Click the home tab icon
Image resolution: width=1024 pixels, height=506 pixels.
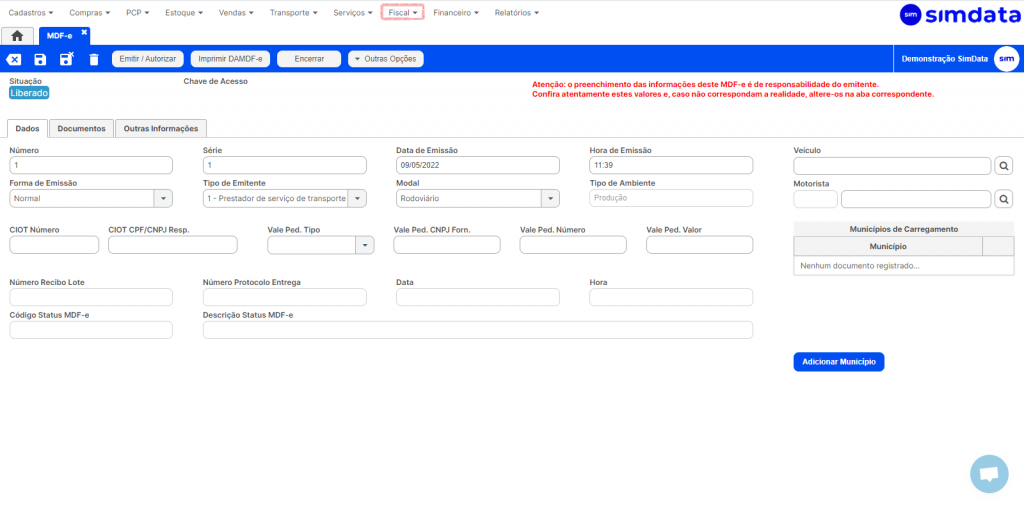pyautogui.click(x=17, y=35)
